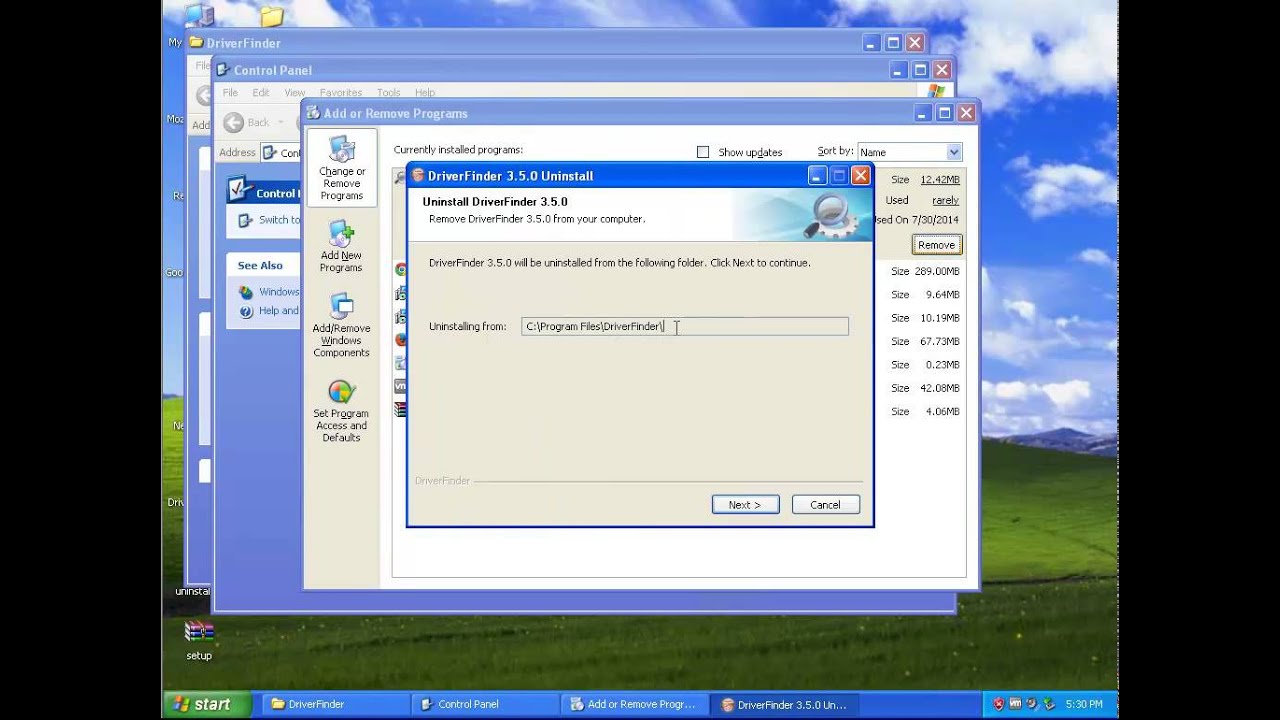Open Favorites menu in Control Panel window
Screen dimensions: 1280x720
click(x=341, y=93)
